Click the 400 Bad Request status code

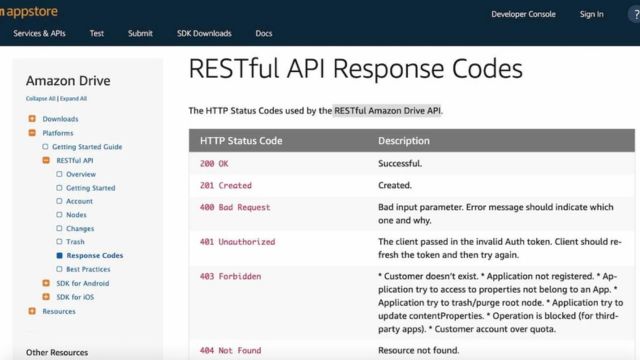(235, 207)
